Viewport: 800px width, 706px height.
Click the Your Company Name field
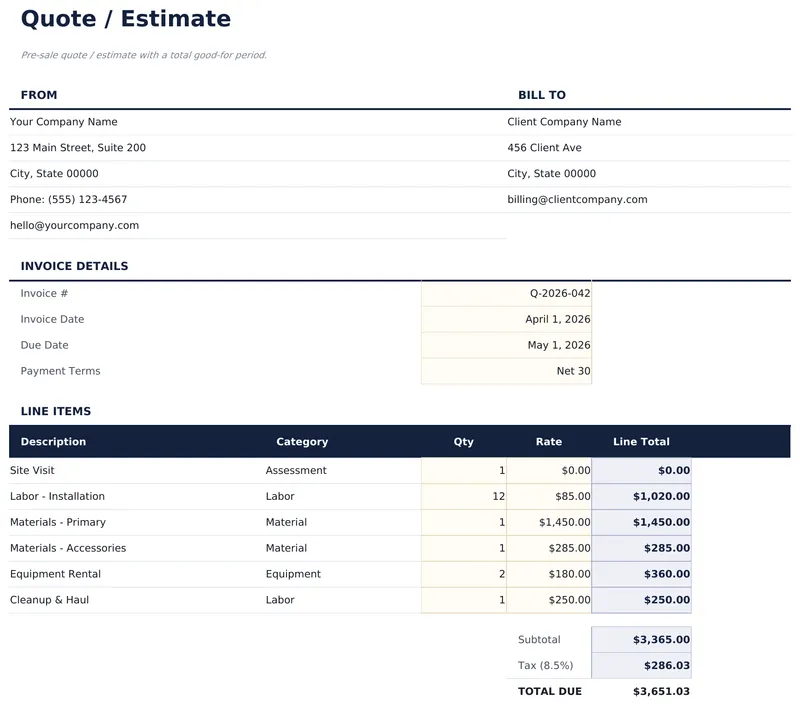(x=64, y=122)
